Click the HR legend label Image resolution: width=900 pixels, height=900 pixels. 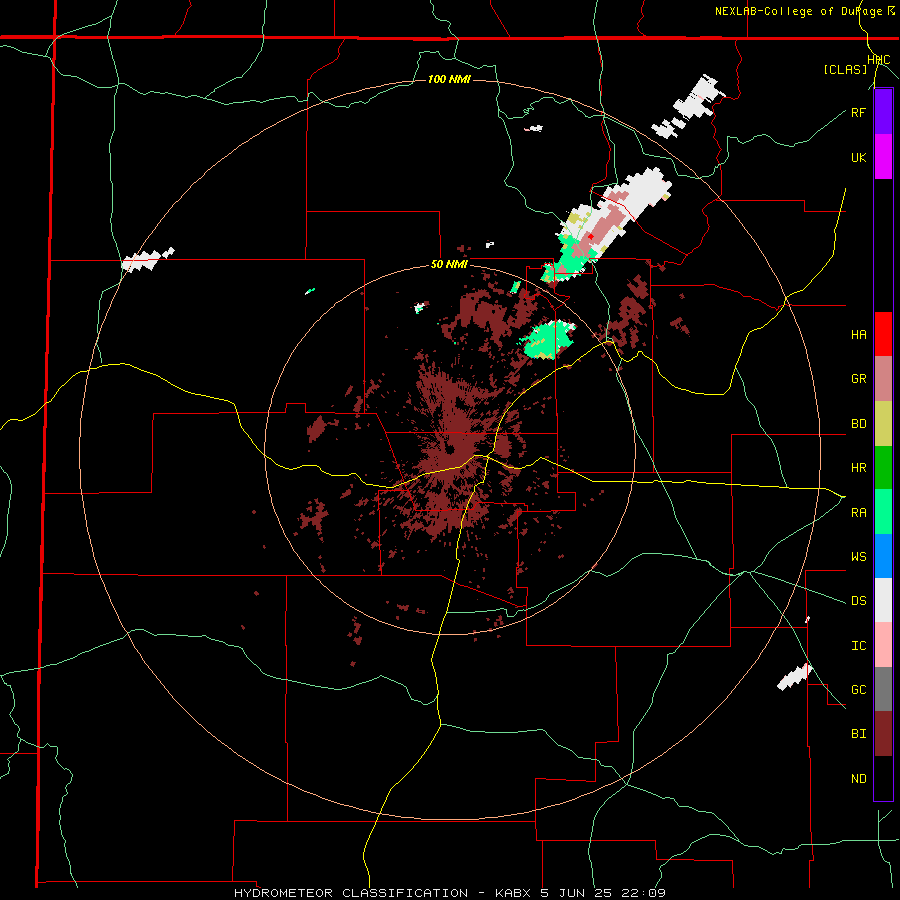point(858,468)
